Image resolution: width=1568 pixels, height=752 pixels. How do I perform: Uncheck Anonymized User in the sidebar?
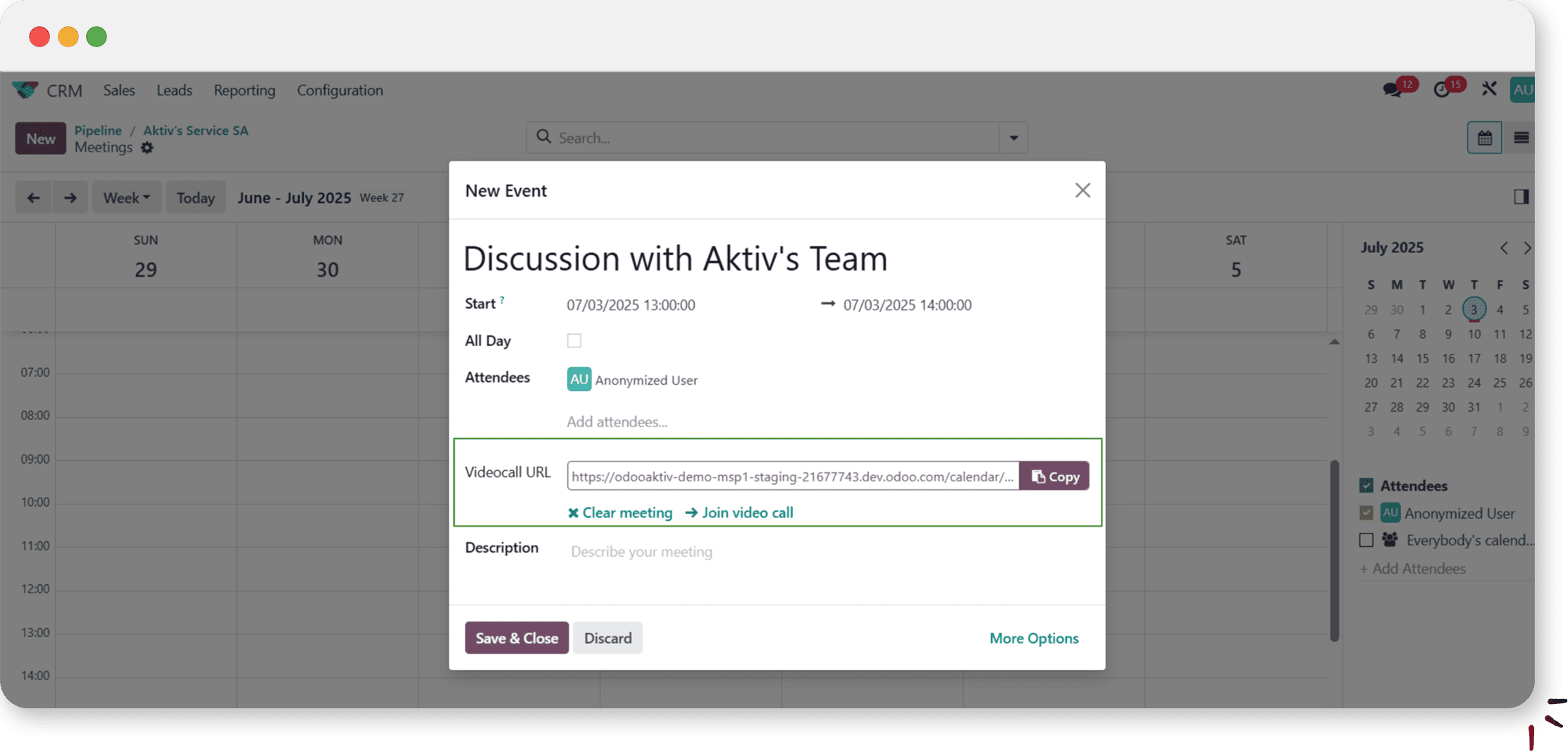pos(1366,513)
